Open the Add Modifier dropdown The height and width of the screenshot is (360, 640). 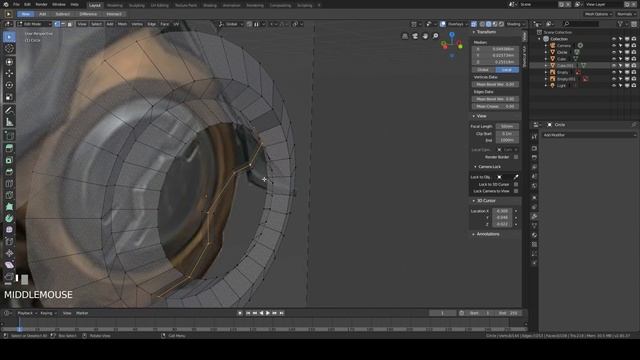coord(589,135)
